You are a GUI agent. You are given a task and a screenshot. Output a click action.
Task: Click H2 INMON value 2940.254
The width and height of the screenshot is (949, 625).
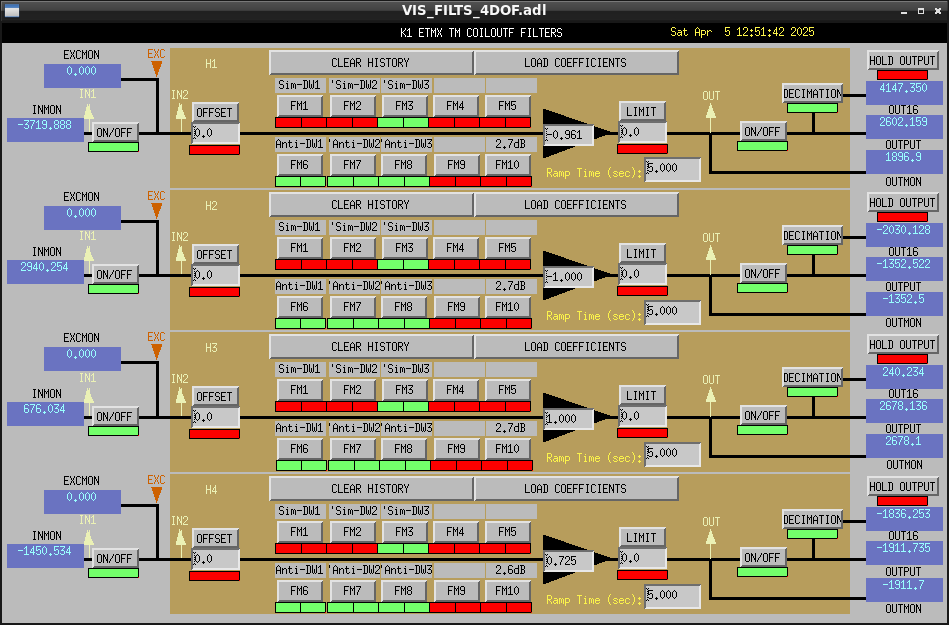(x=45, y=272)
